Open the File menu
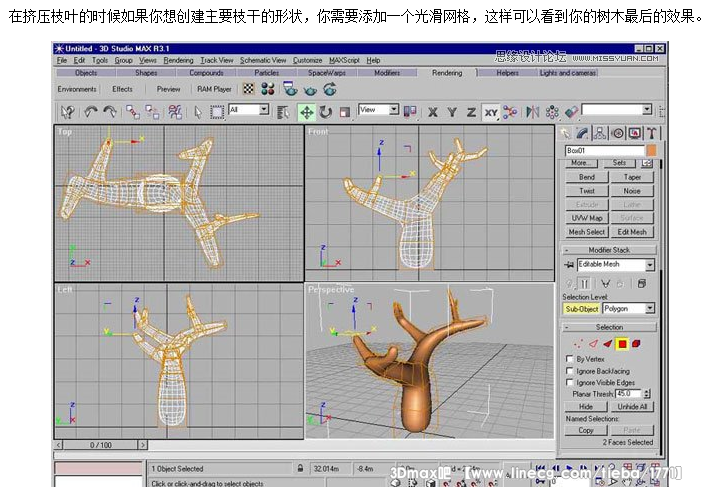This screenshot has width=711, height=490. pyautogui.click(x=62, y=60)
